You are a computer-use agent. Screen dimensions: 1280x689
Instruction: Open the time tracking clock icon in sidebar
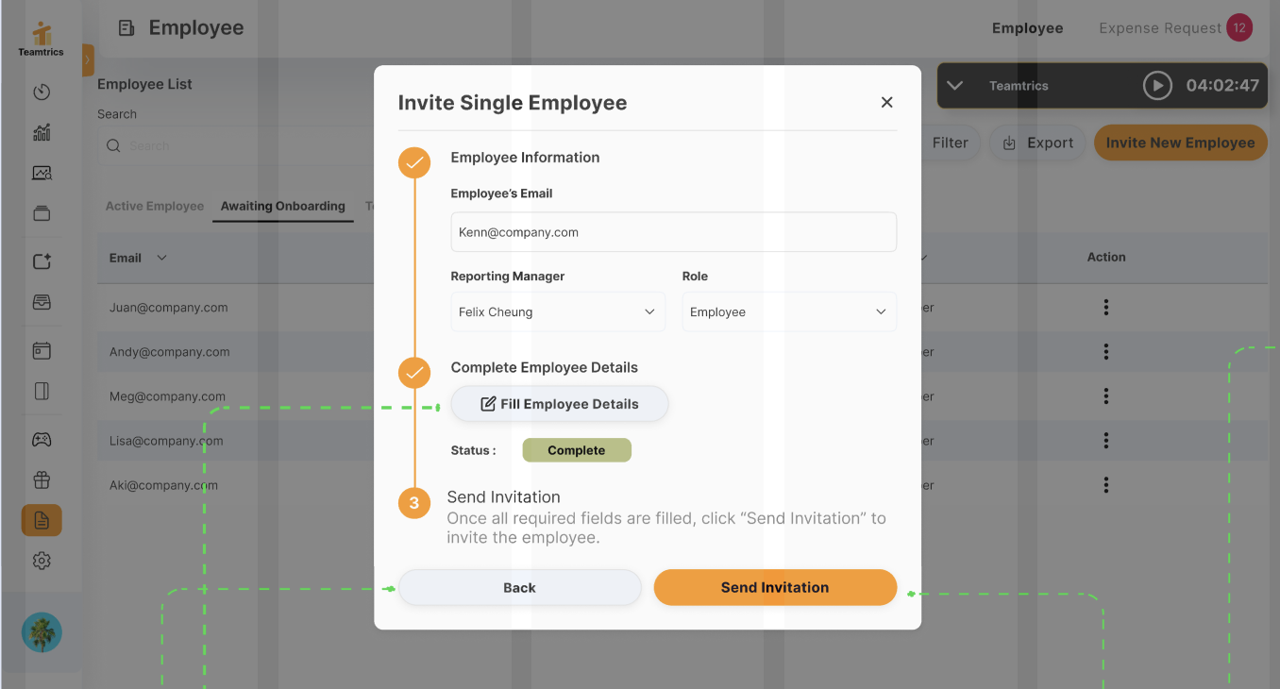[41, 92]
